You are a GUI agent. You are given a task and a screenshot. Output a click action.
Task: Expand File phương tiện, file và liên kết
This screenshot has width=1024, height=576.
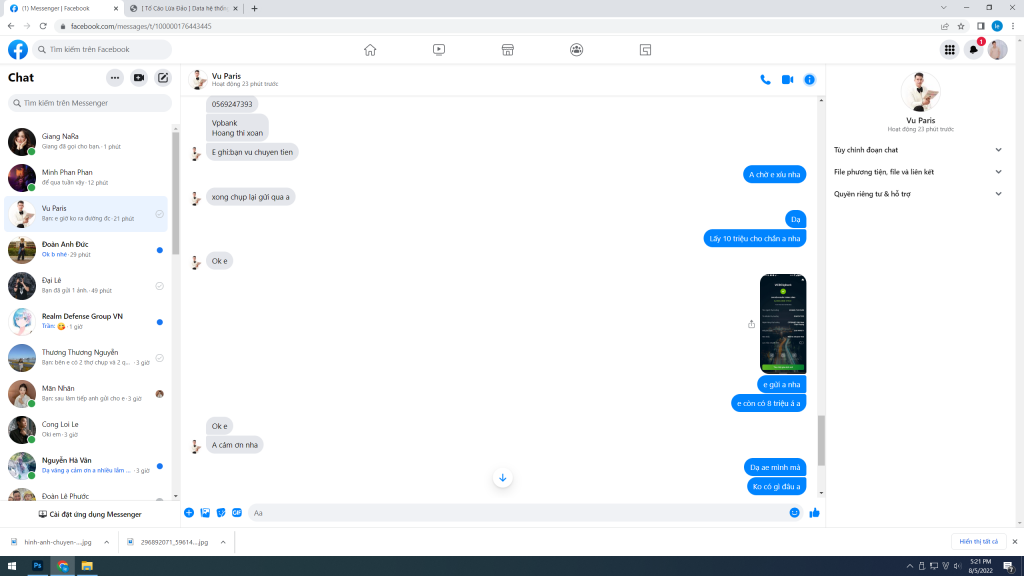tap(917, 172)
